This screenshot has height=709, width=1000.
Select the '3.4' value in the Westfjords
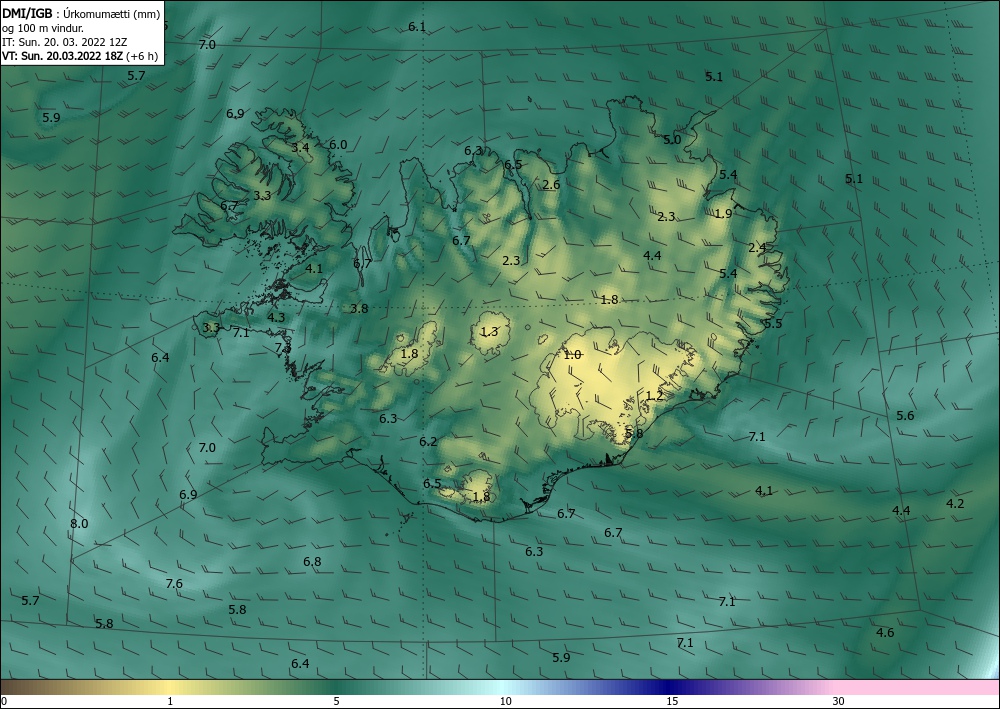click(x=300, y=147)
